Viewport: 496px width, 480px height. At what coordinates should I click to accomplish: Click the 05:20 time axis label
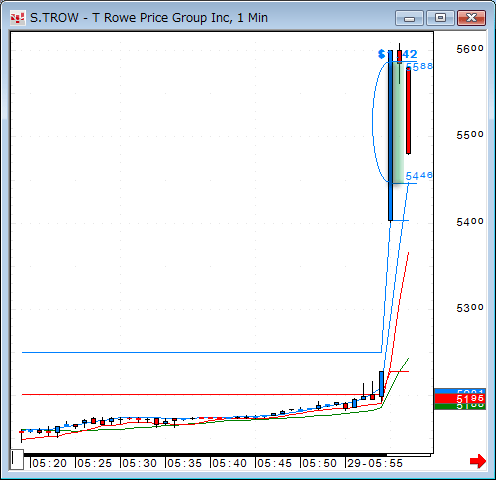tap(49, 463)
